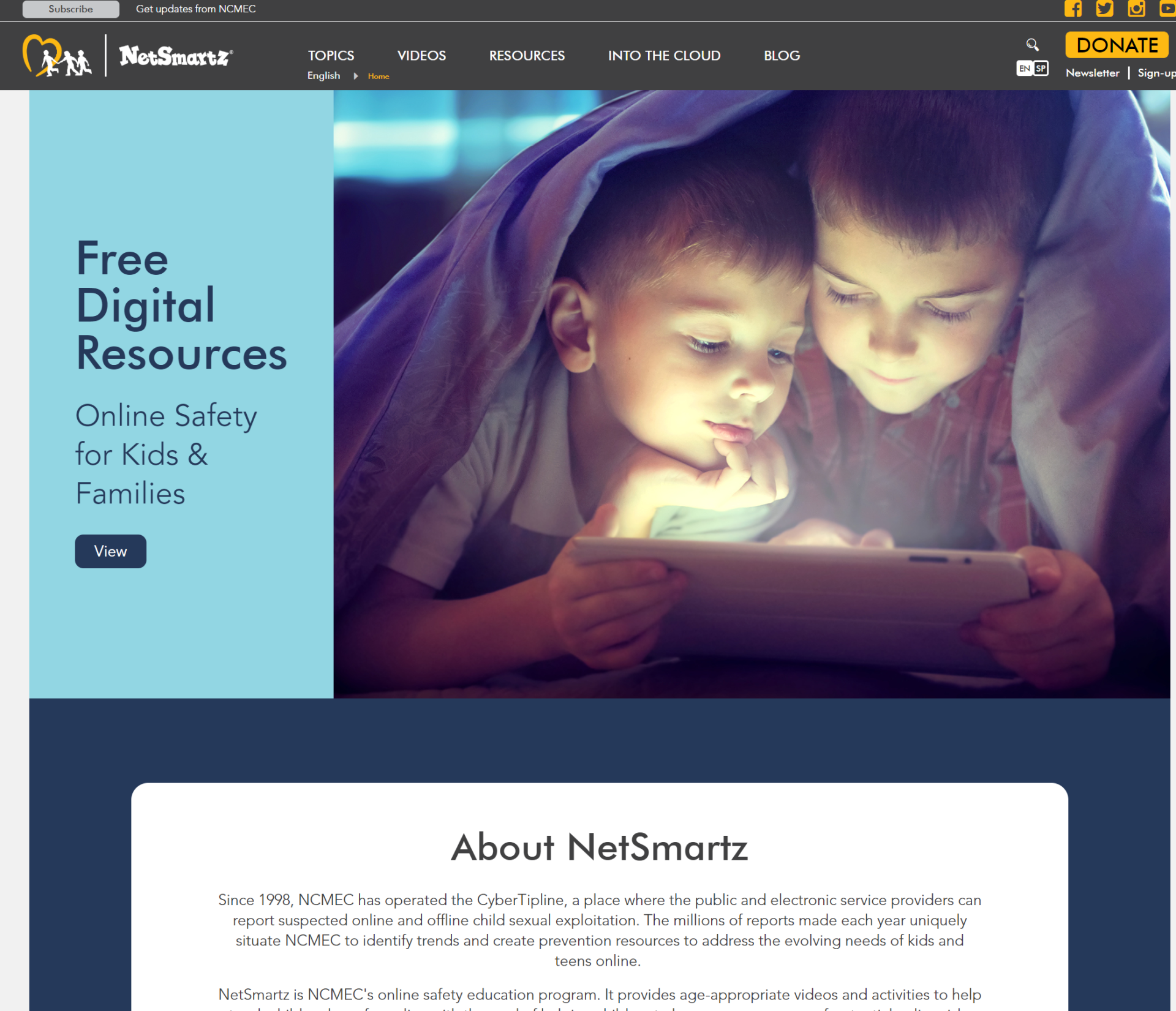Click the NCMEC heart family logo
The width and height of the screenshot is (1176, 1011).
[x=56, y=56]
